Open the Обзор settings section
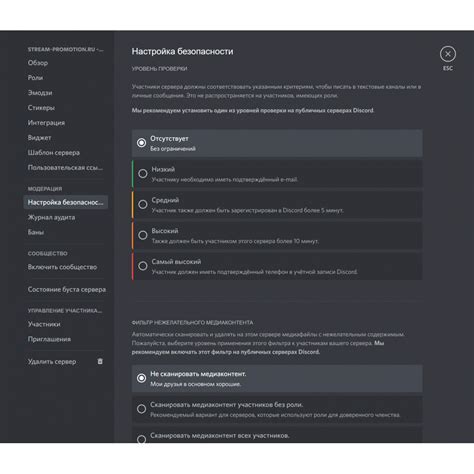This screenshot has width=474, height=474. pos(38,63)
